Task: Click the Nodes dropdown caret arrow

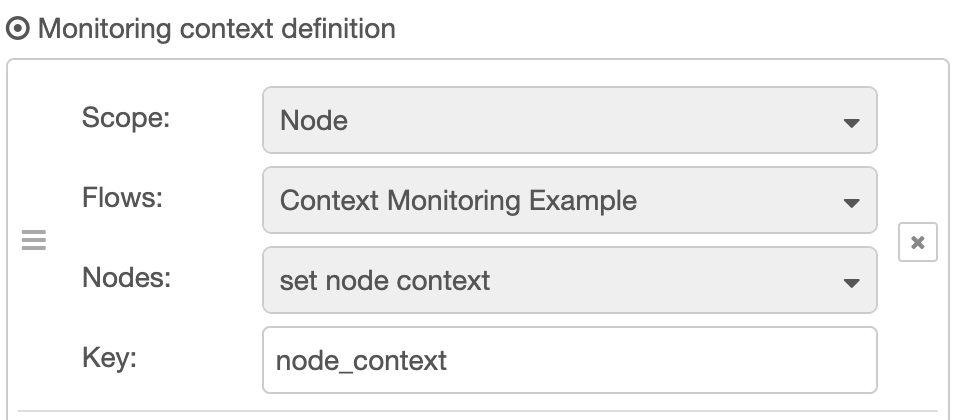Action: tap(851, 283)
